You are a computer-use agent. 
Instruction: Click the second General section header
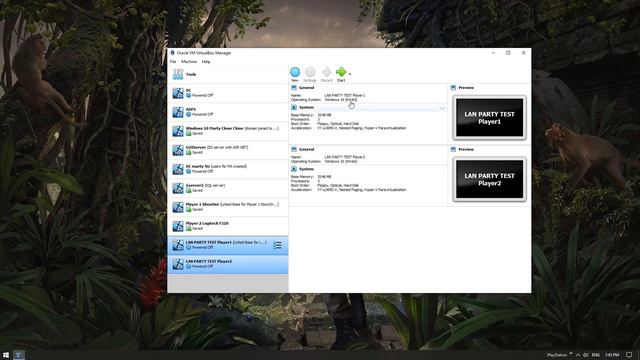(x=307, y=149)
